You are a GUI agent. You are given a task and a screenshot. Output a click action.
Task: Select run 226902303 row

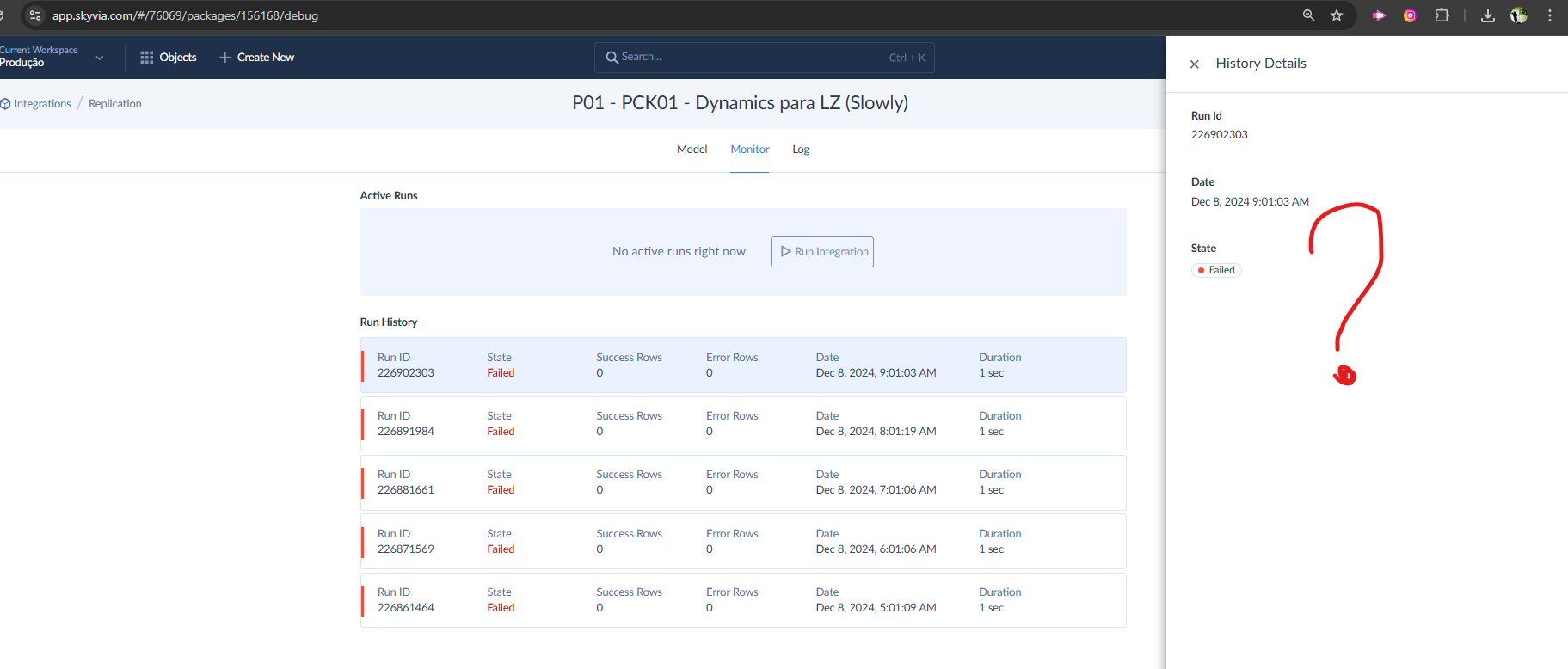click(x=743, y=365)
